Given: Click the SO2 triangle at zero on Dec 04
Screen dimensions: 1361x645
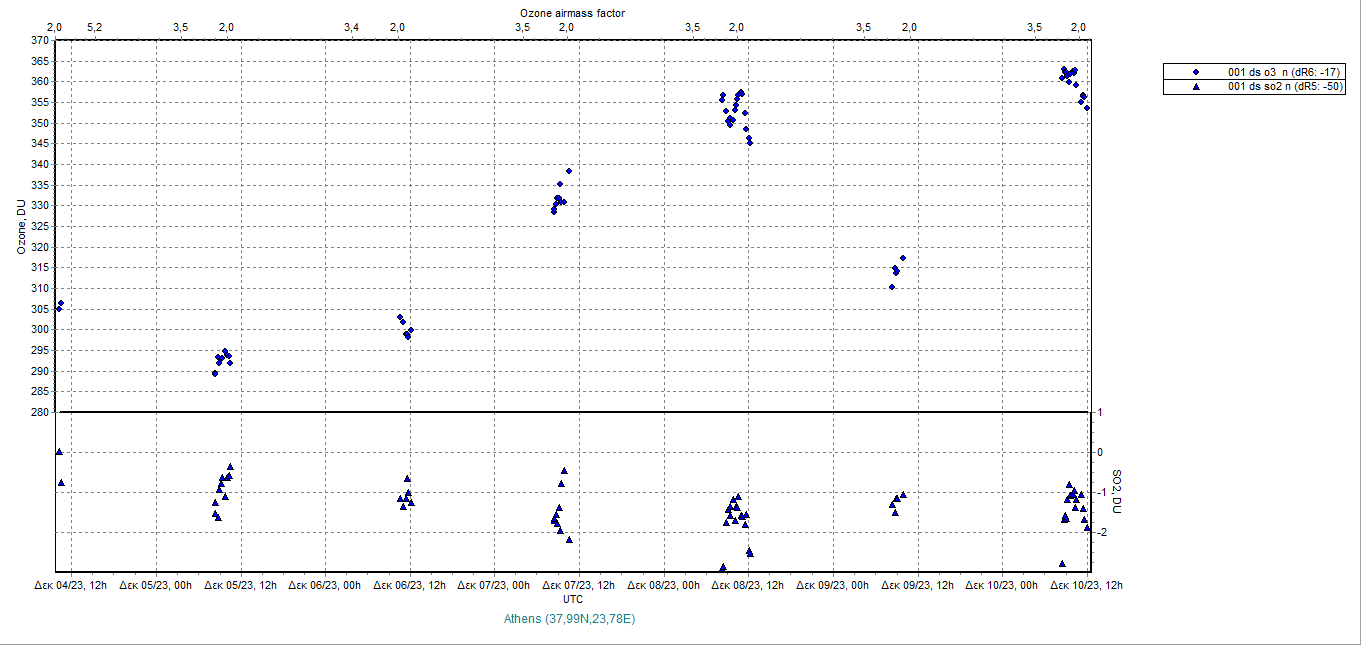Looking at the screenshot, I should click(x=59, y=452).
